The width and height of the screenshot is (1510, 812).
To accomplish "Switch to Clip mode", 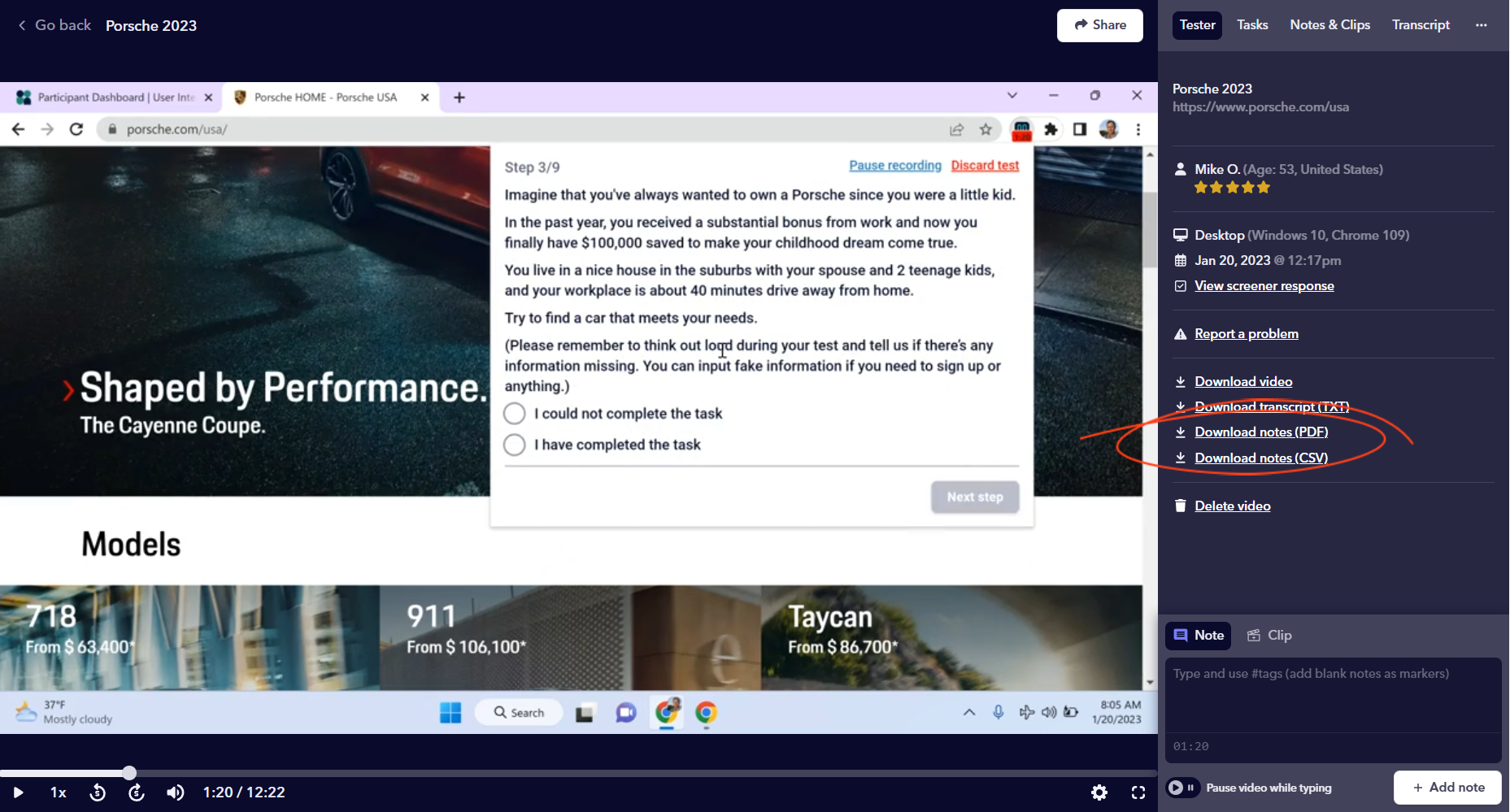I will [1270, 636].
